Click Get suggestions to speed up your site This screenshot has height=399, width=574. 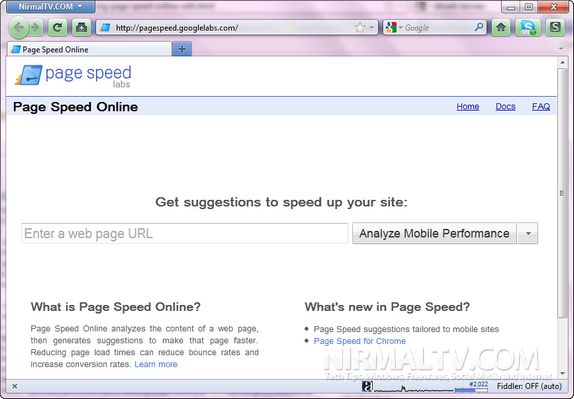(281, 202)
